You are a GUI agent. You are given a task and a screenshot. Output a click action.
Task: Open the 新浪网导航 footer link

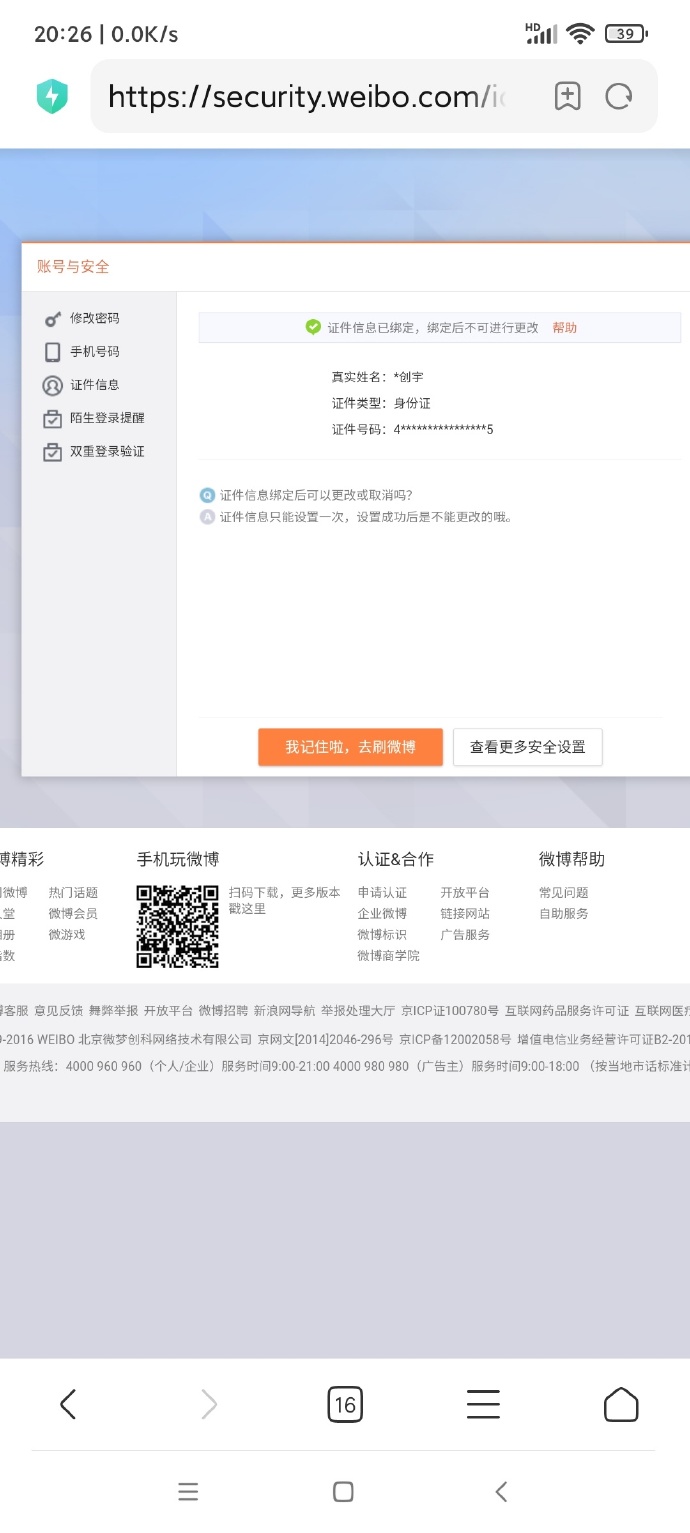pyautogui.click(x=284, y=1011)
